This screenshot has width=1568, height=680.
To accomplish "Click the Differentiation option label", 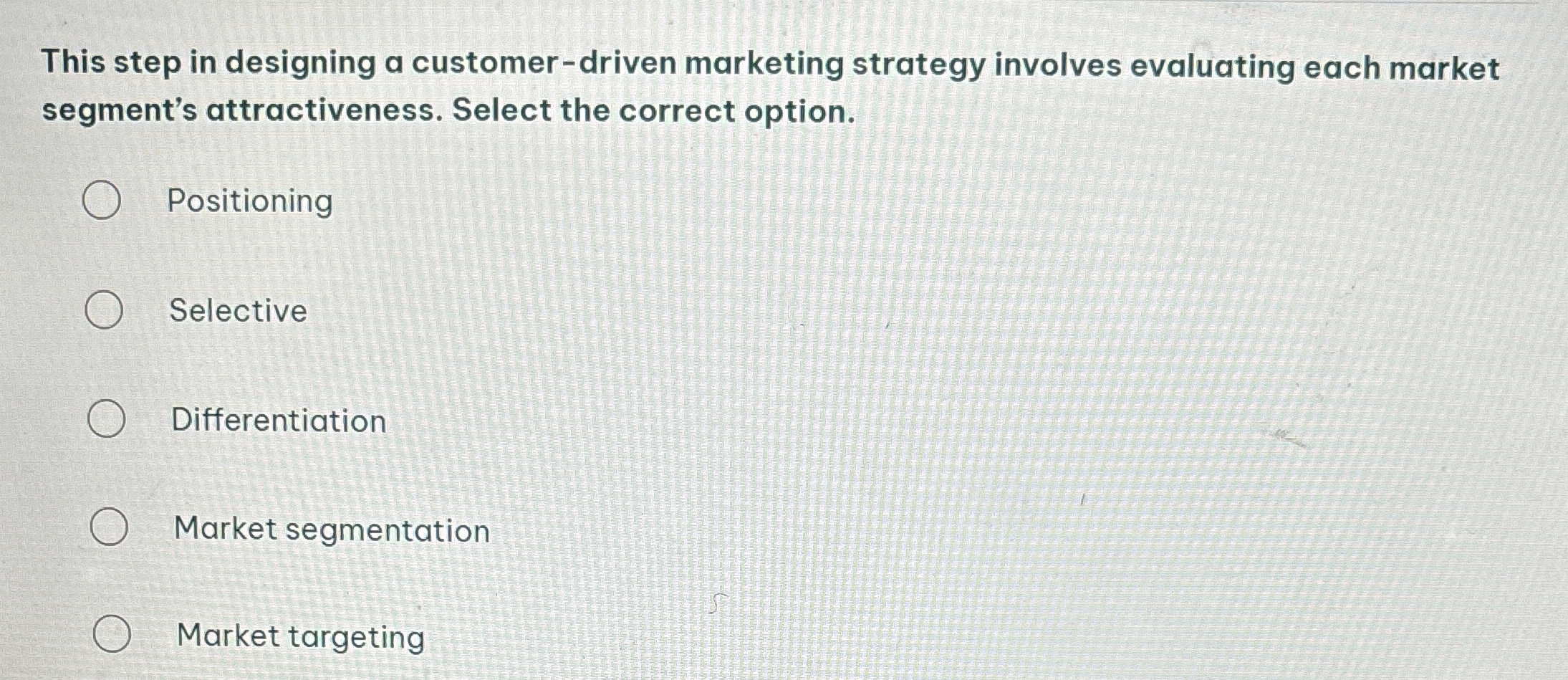I will point(279,420).
